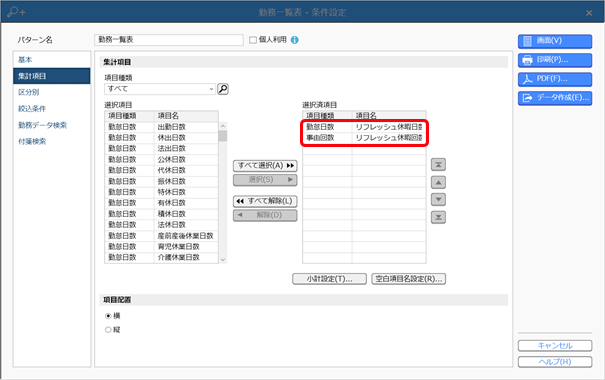Select 有休日数 row in 選択項目 list
Screen dimensions: 605x380
click(x=161, y=203)
